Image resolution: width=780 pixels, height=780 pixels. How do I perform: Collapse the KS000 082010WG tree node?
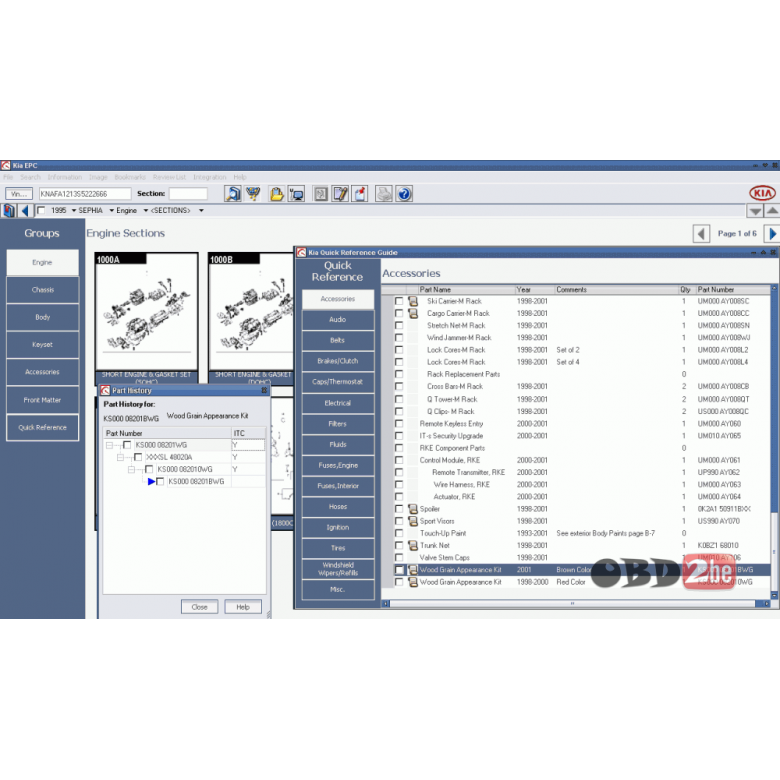(x=131, y=470)
